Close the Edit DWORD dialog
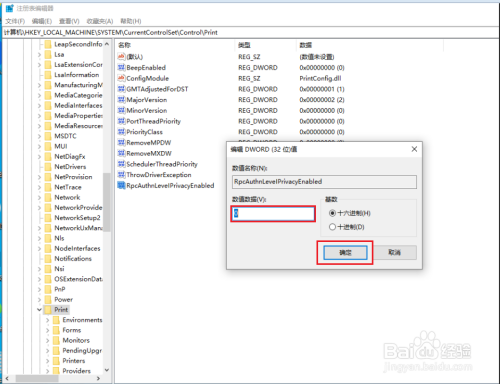 [x=414, y=149]
